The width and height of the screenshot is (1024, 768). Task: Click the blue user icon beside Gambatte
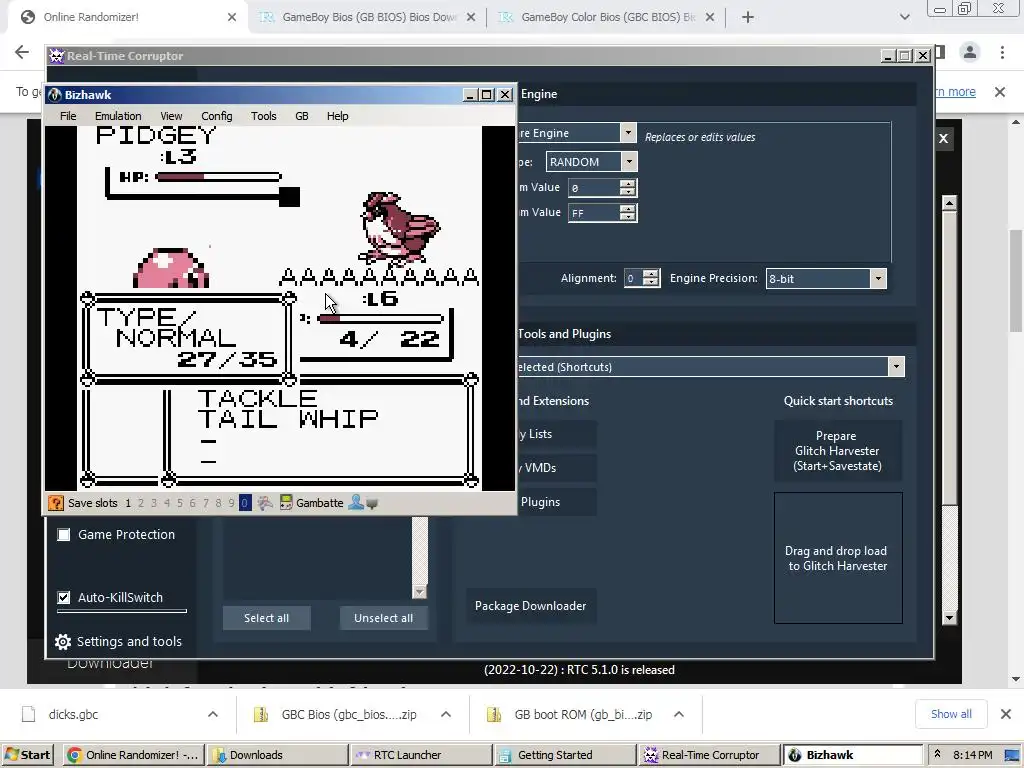[356, 502]
